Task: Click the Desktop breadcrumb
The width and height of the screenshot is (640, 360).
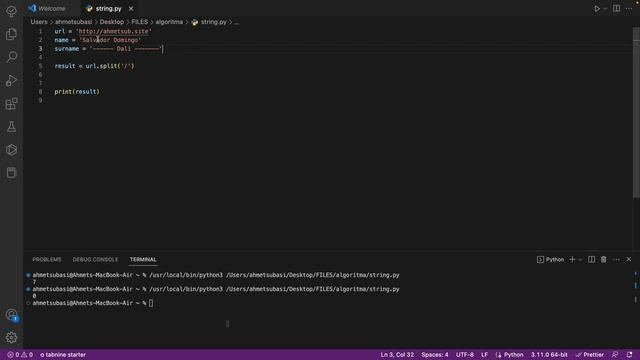Action: point(111,22)
